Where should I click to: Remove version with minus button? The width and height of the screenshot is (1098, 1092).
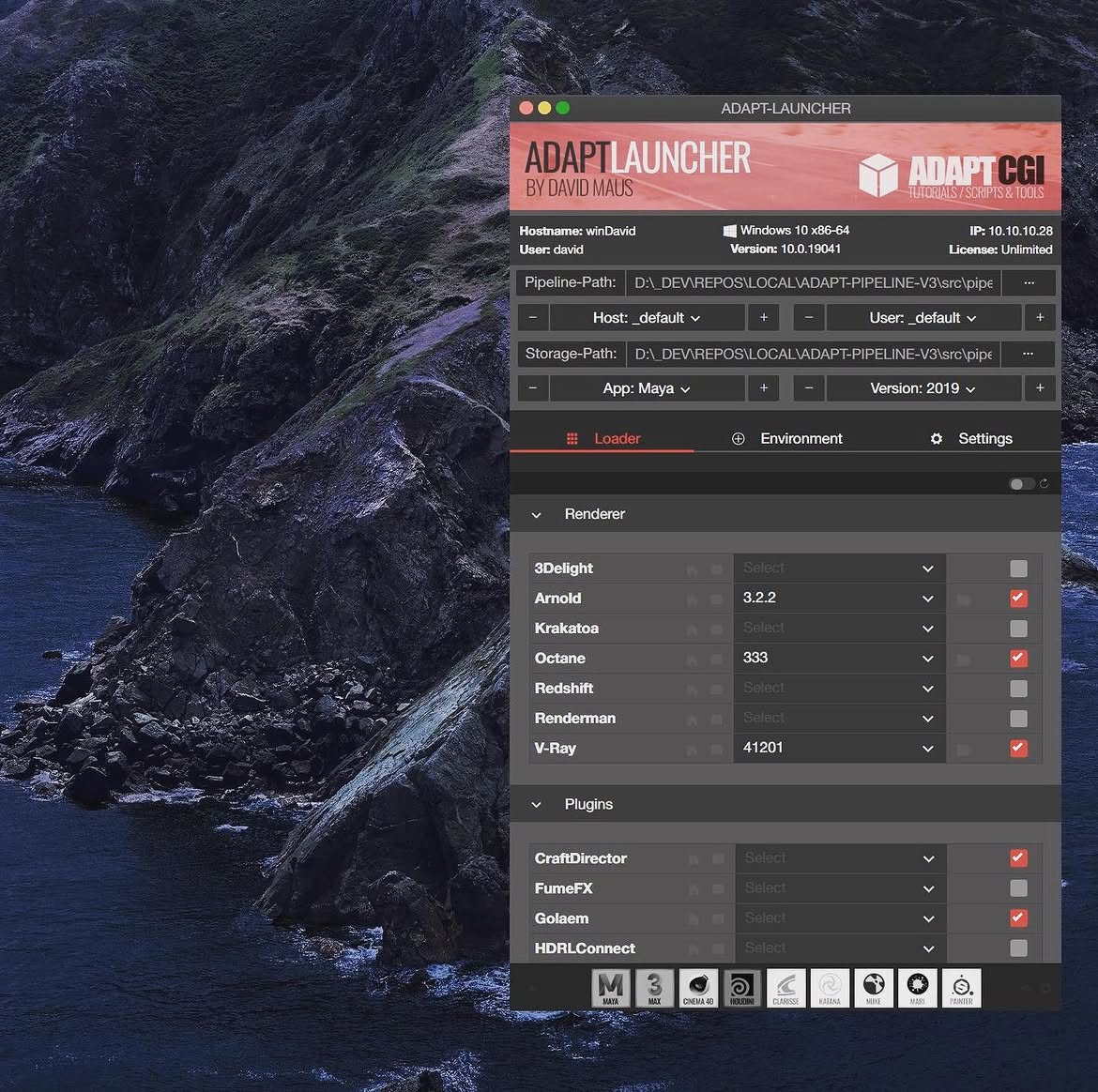pos(809,388)
